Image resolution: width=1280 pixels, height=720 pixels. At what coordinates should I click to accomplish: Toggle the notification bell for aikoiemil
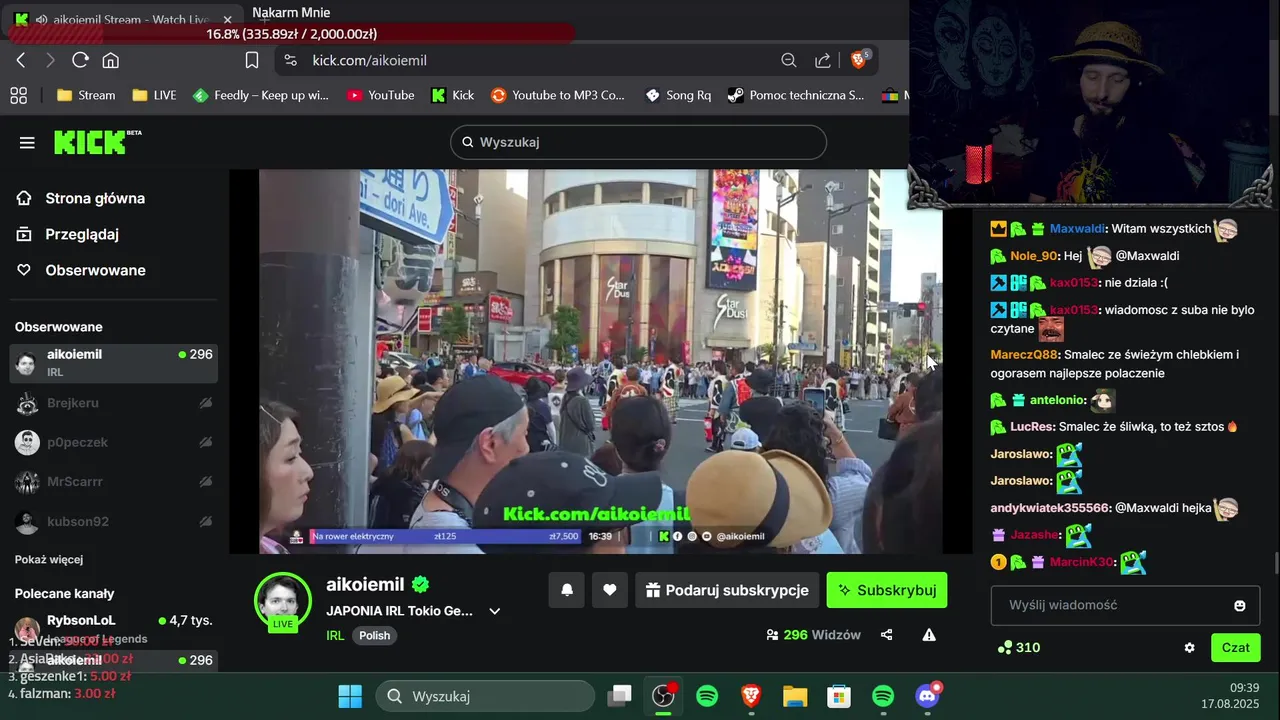click(567, 590)
